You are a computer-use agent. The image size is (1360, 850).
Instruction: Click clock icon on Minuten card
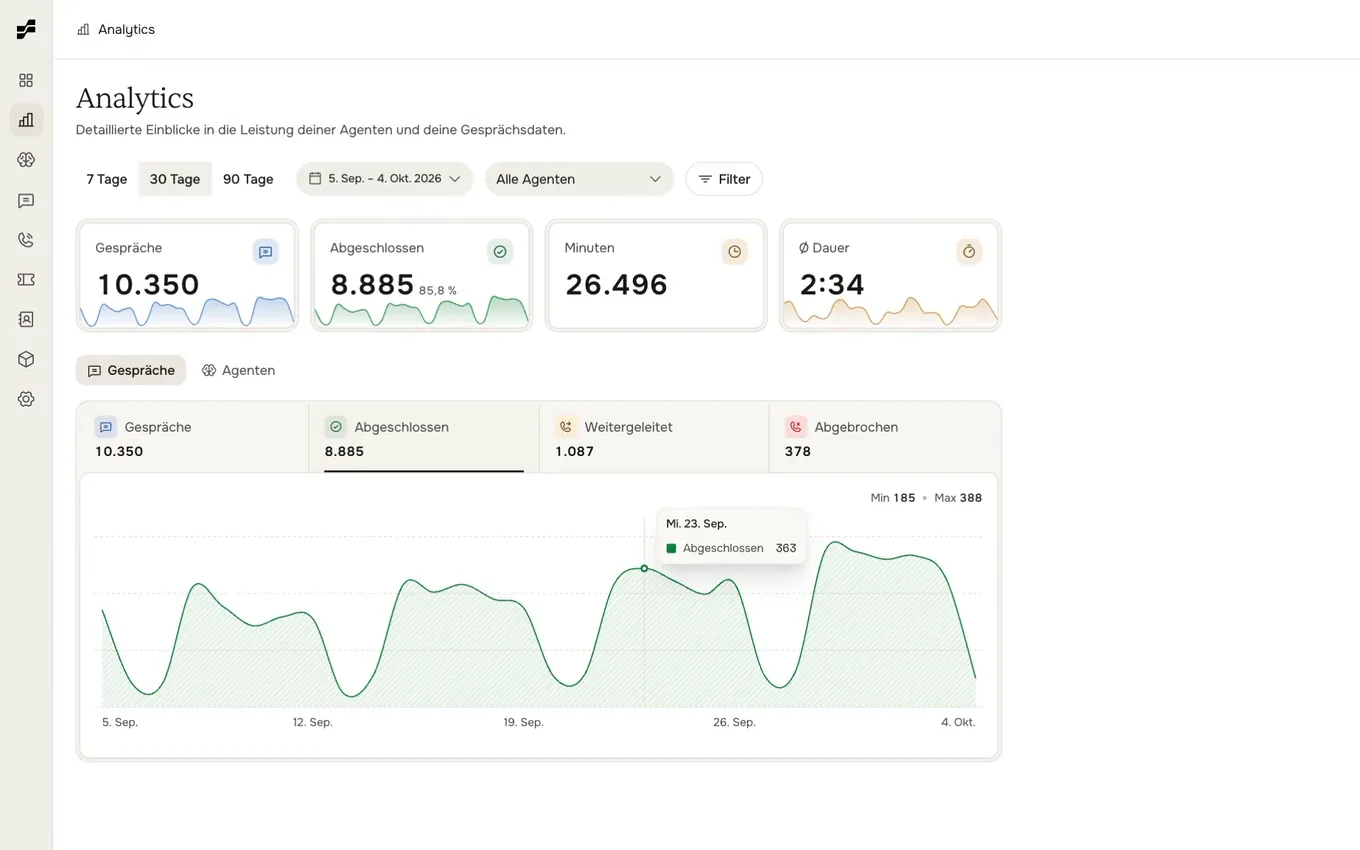coord(735,252)
